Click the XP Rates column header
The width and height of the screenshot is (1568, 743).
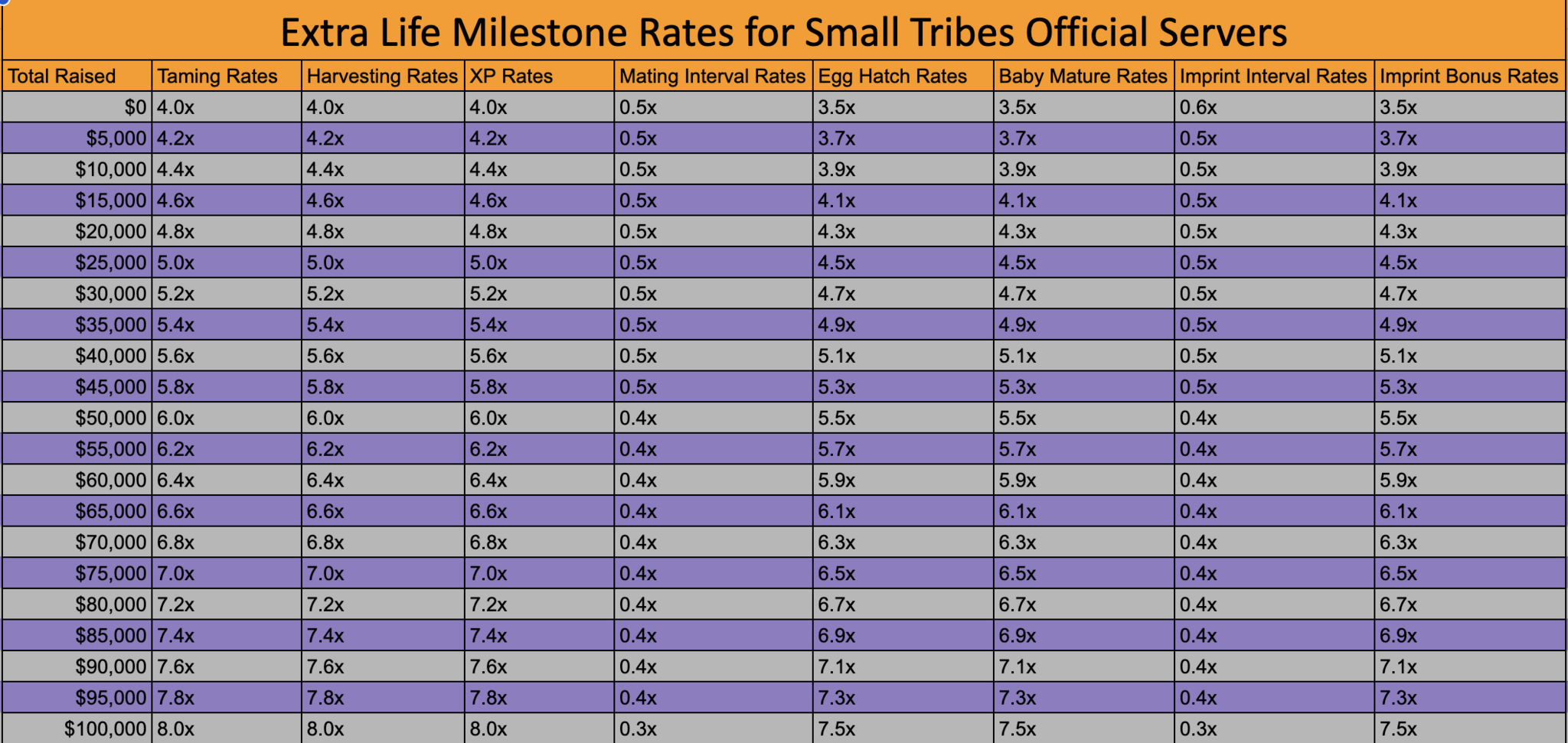(x=511, y=77)
